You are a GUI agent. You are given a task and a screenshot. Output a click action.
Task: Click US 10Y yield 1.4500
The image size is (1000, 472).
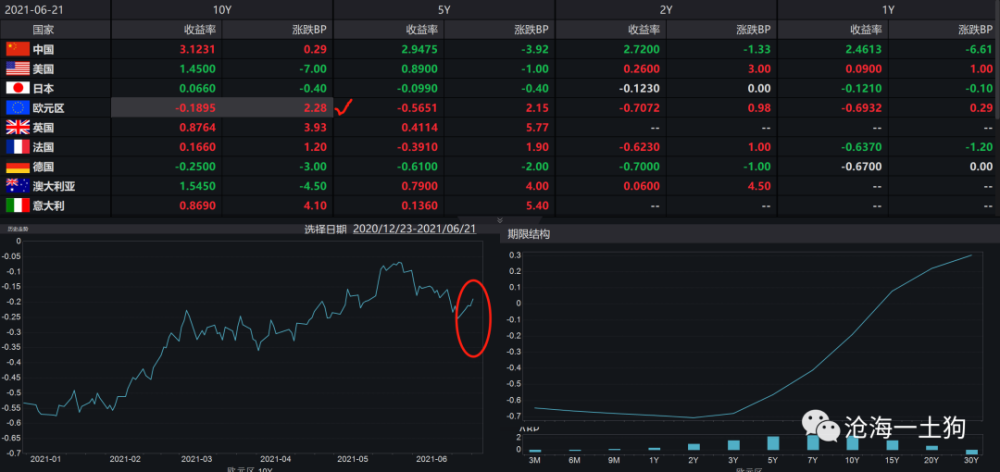[x=197, y=69]
